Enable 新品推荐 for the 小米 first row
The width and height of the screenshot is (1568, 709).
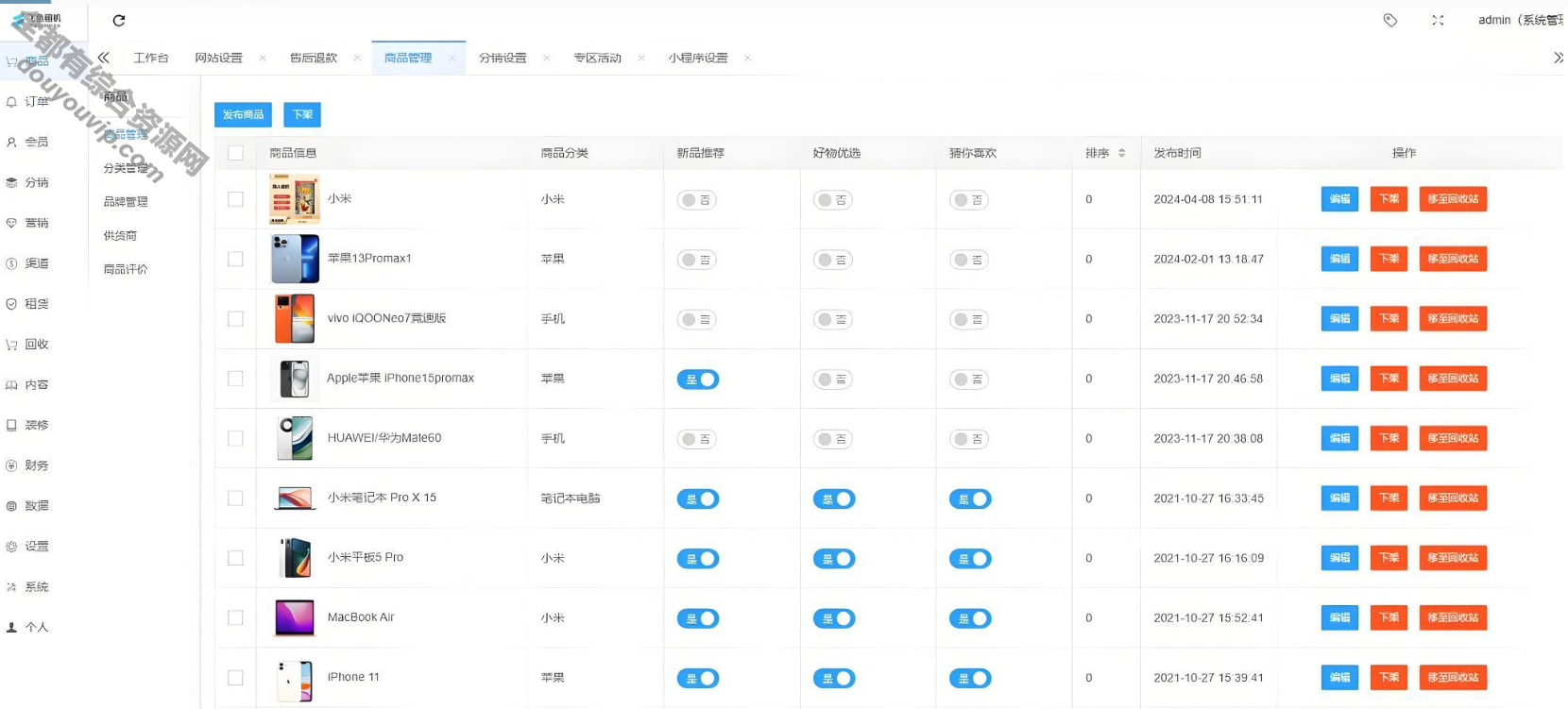pos(697,200)
